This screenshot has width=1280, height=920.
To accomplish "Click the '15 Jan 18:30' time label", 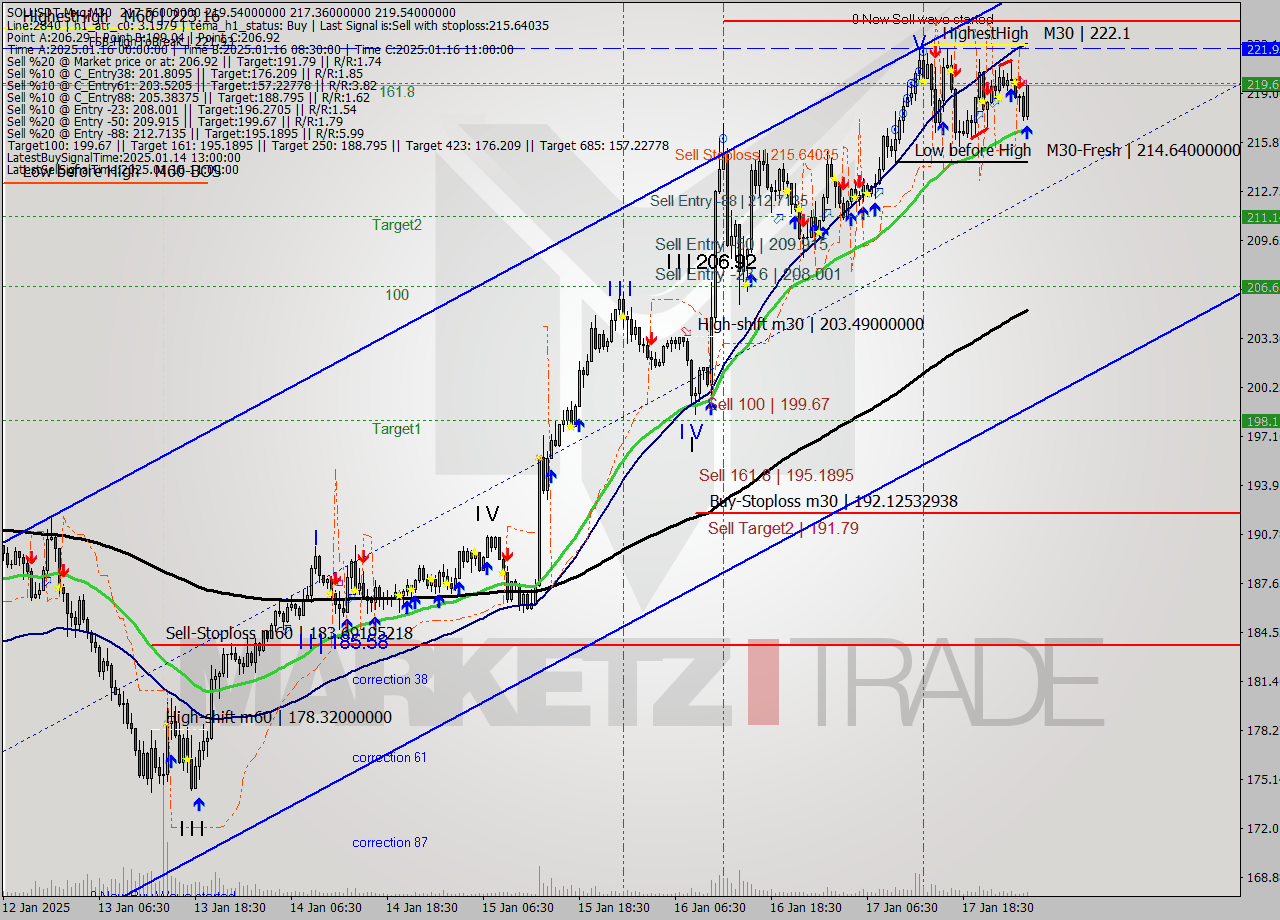I will point(613,908).
